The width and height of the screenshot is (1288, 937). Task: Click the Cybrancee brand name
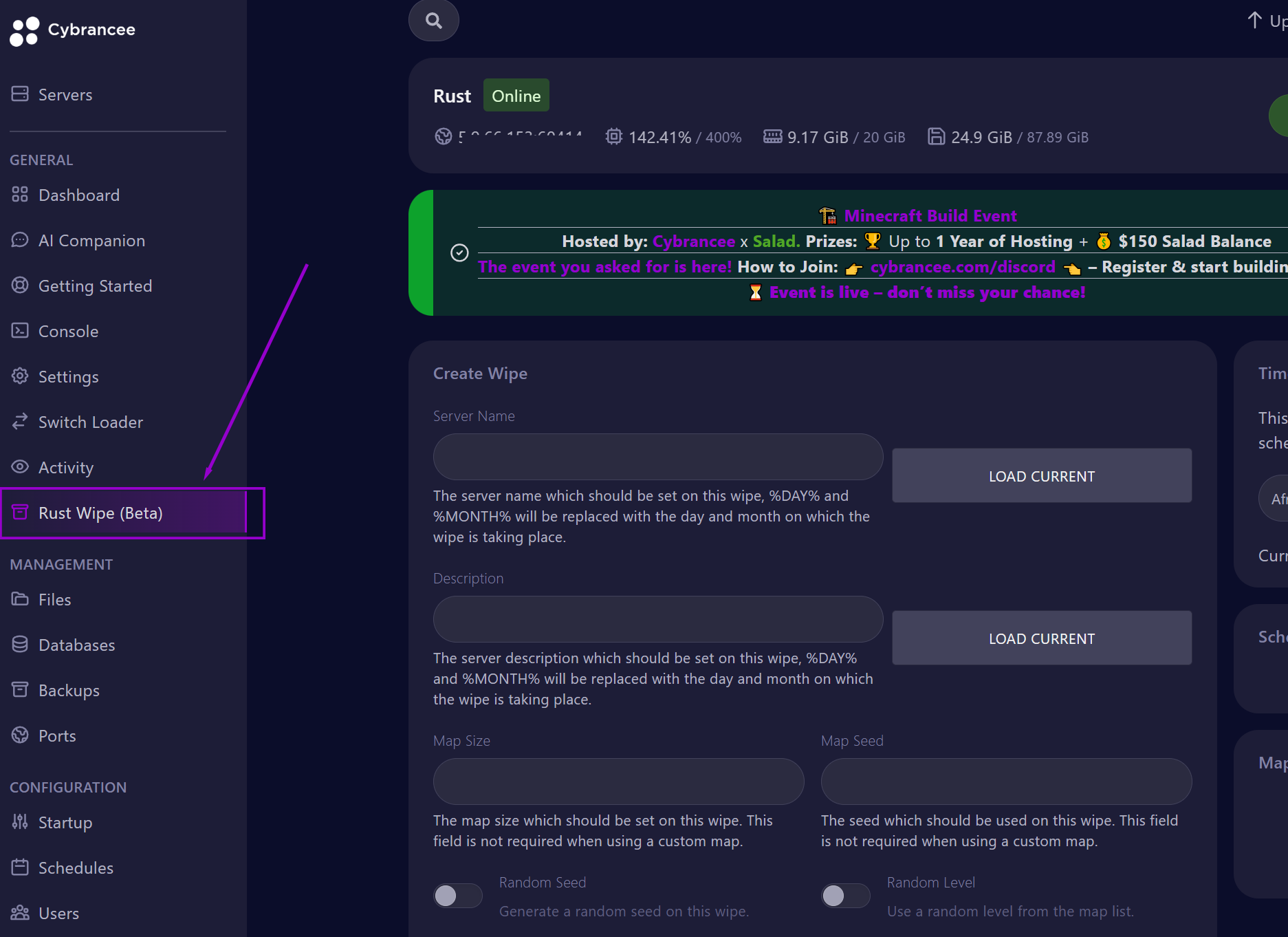coord(91,30)
